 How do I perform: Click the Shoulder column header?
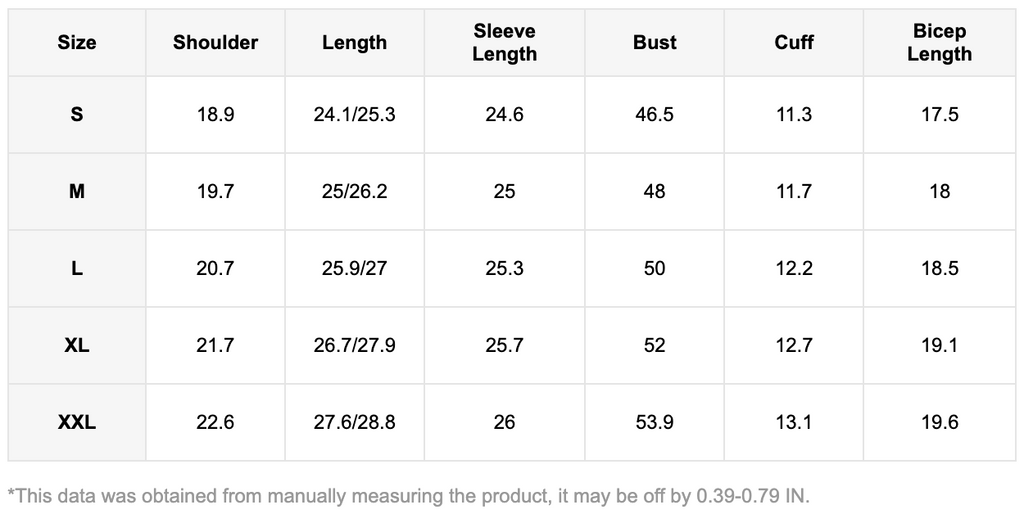pyautogui.click(x=215, y=42)
